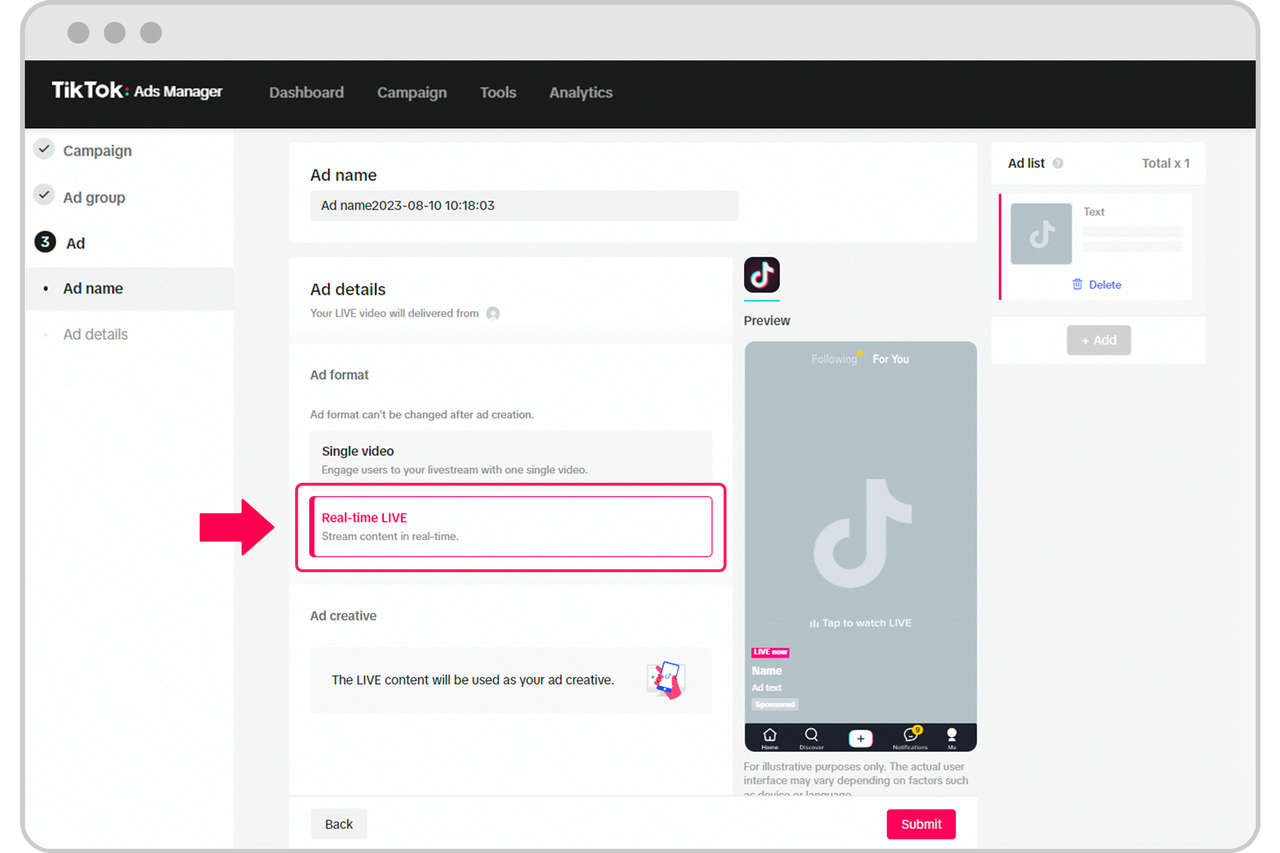Click the Campaign step checkmark icon
This screenshot has height=853, width=1280.
(x=44, y=149)
